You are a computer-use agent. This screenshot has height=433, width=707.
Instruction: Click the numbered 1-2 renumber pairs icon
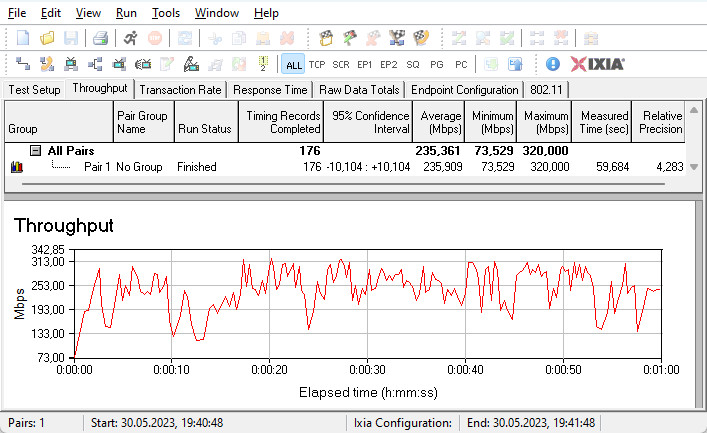(263, 64)
